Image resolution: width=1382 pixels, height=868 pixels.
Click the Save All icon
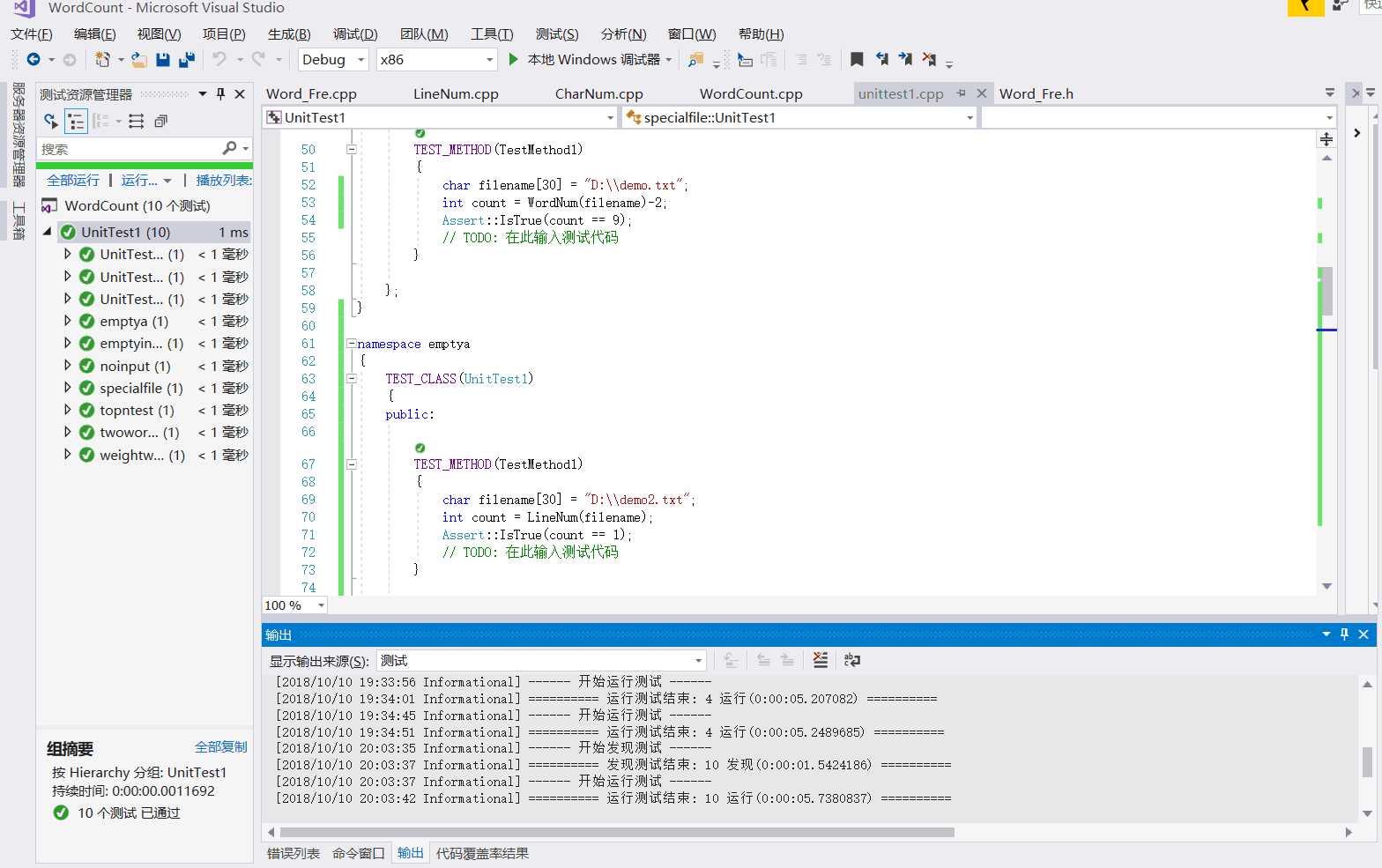[x=186, y=59]
